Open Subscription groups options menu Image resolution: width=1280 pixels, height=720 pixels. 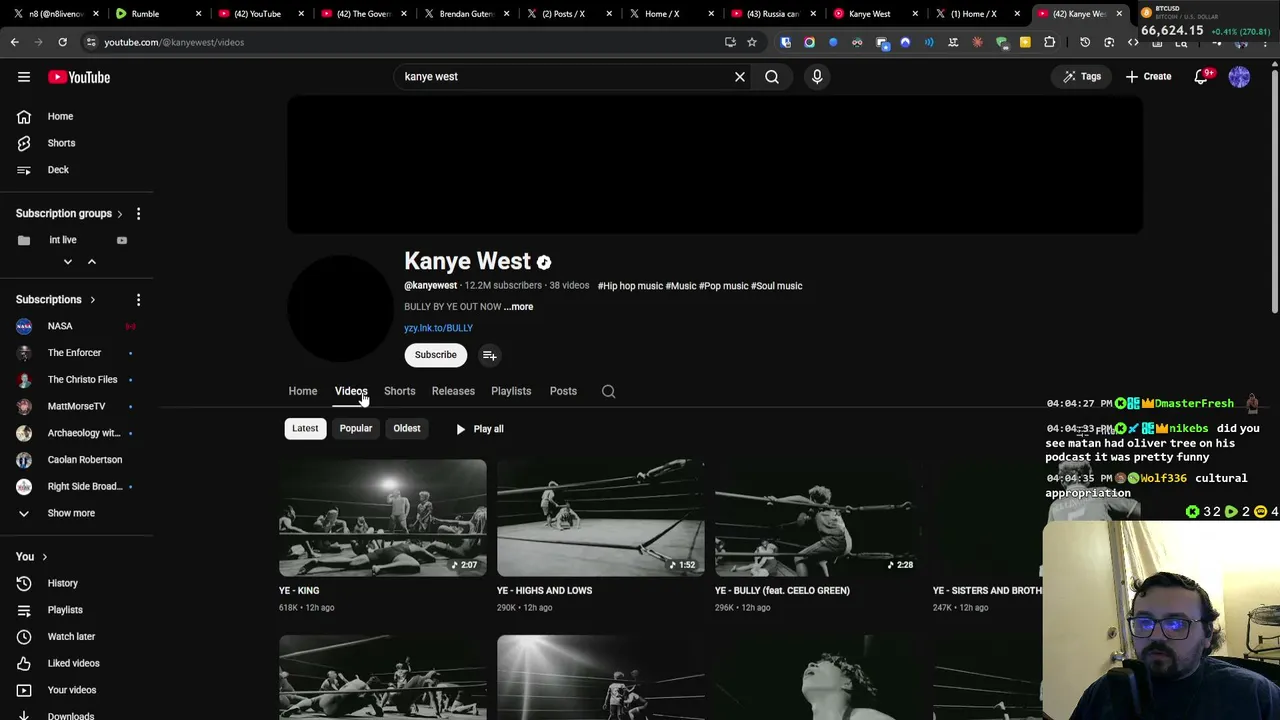[138, 214]
